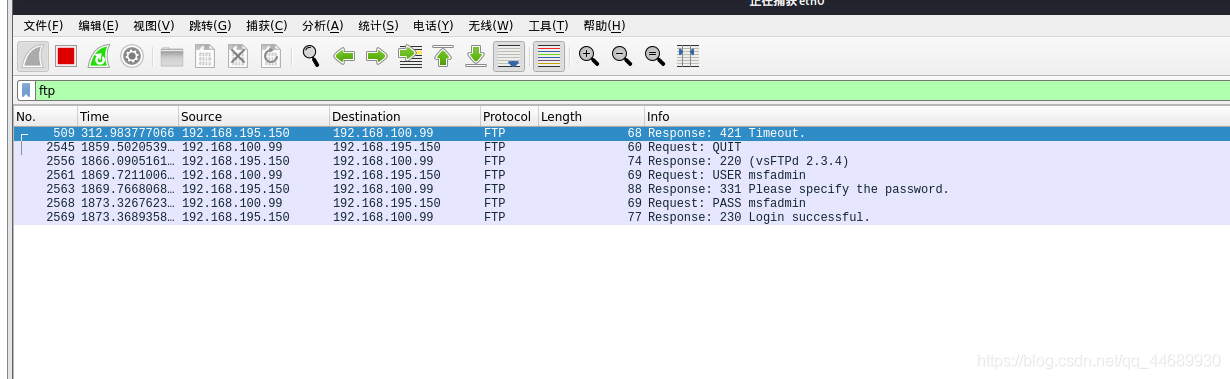Close the capture file icon
This screenshot has width=1230, height=379.
coord(237,56)
